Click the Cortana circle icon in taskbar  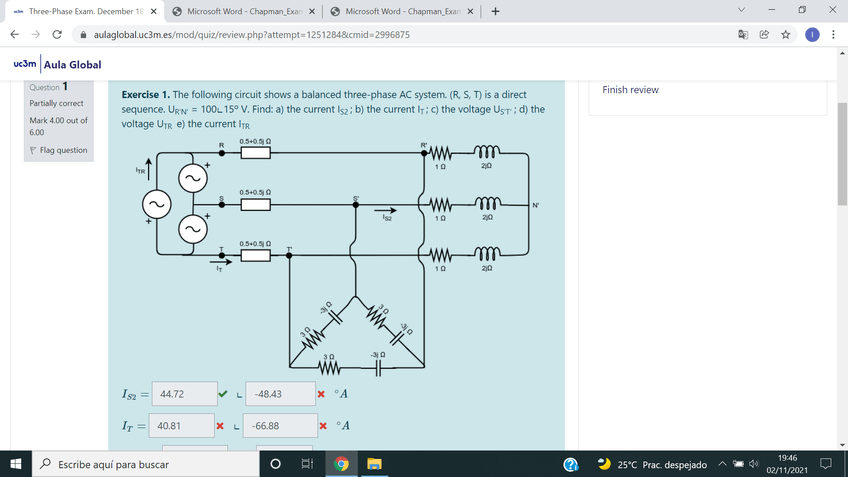tap(275, 465)
